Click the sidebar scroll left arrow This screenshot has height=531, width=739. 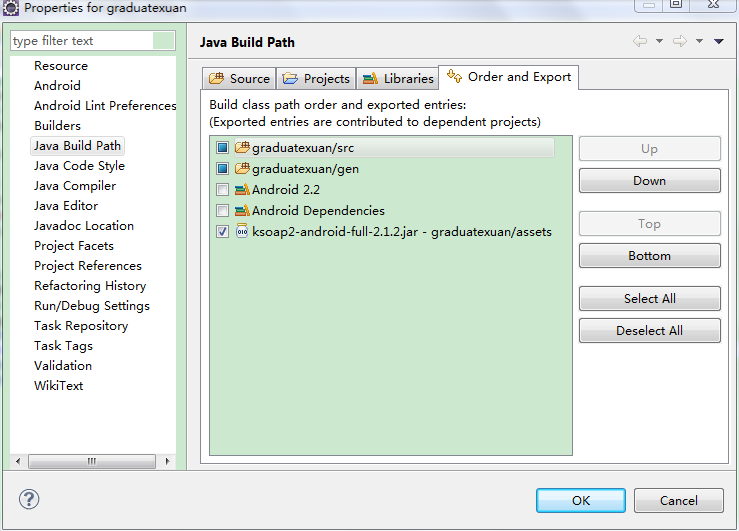(18, 461)
